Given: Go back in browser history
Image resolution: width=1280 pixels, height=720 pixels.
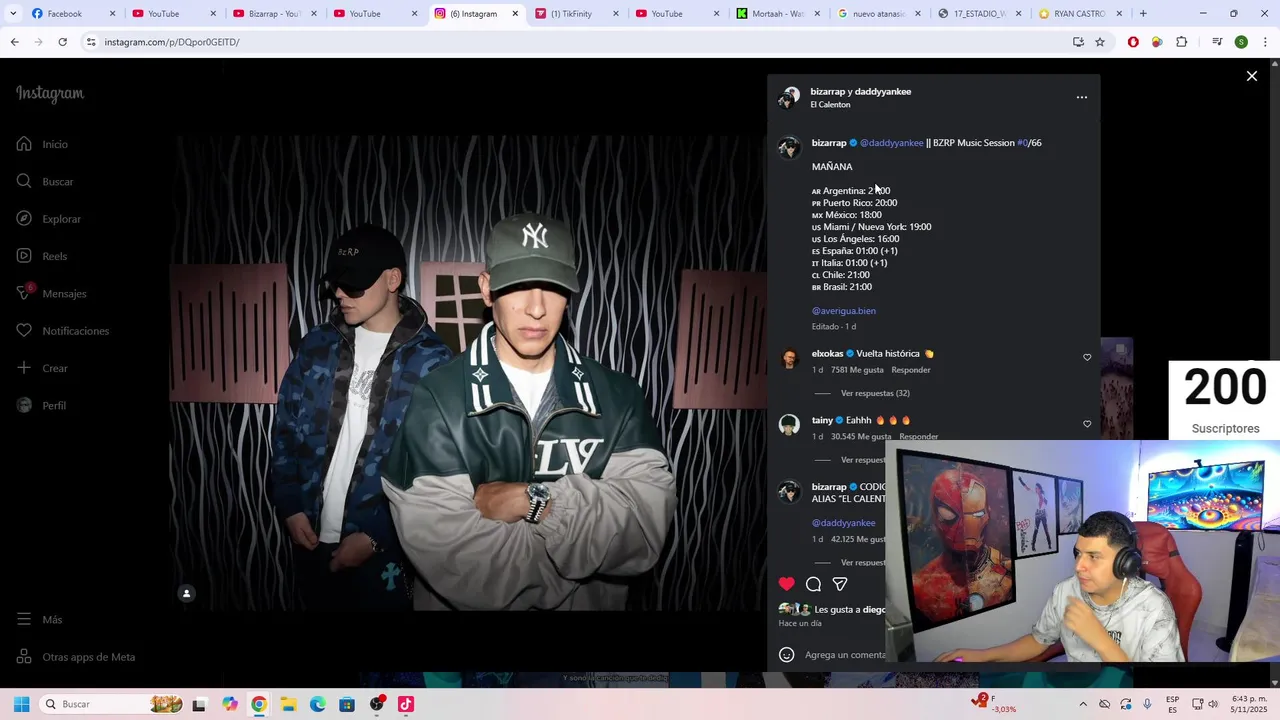Looking at the screenshot, I should pyautogui.click(x=14, y=42).
